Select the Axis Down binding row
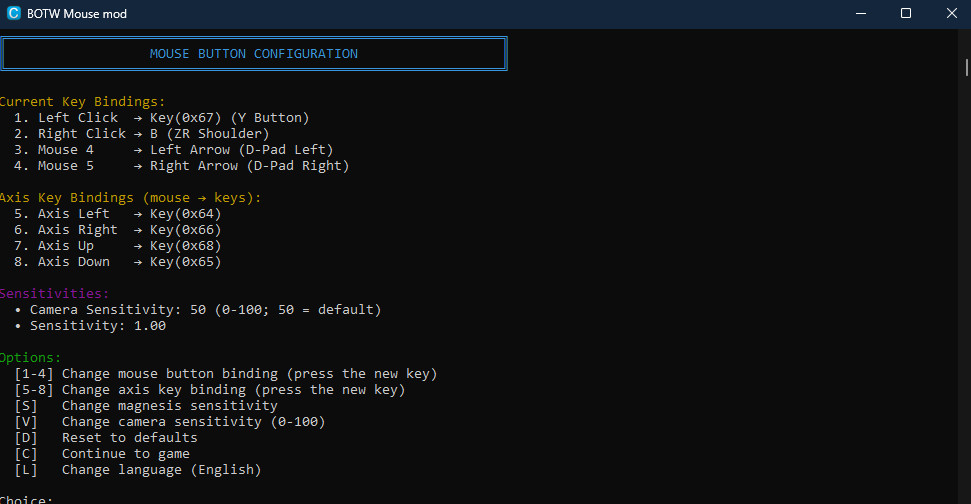Image resolution: width=971 pixels, height=504 pixels. point(118,262)
